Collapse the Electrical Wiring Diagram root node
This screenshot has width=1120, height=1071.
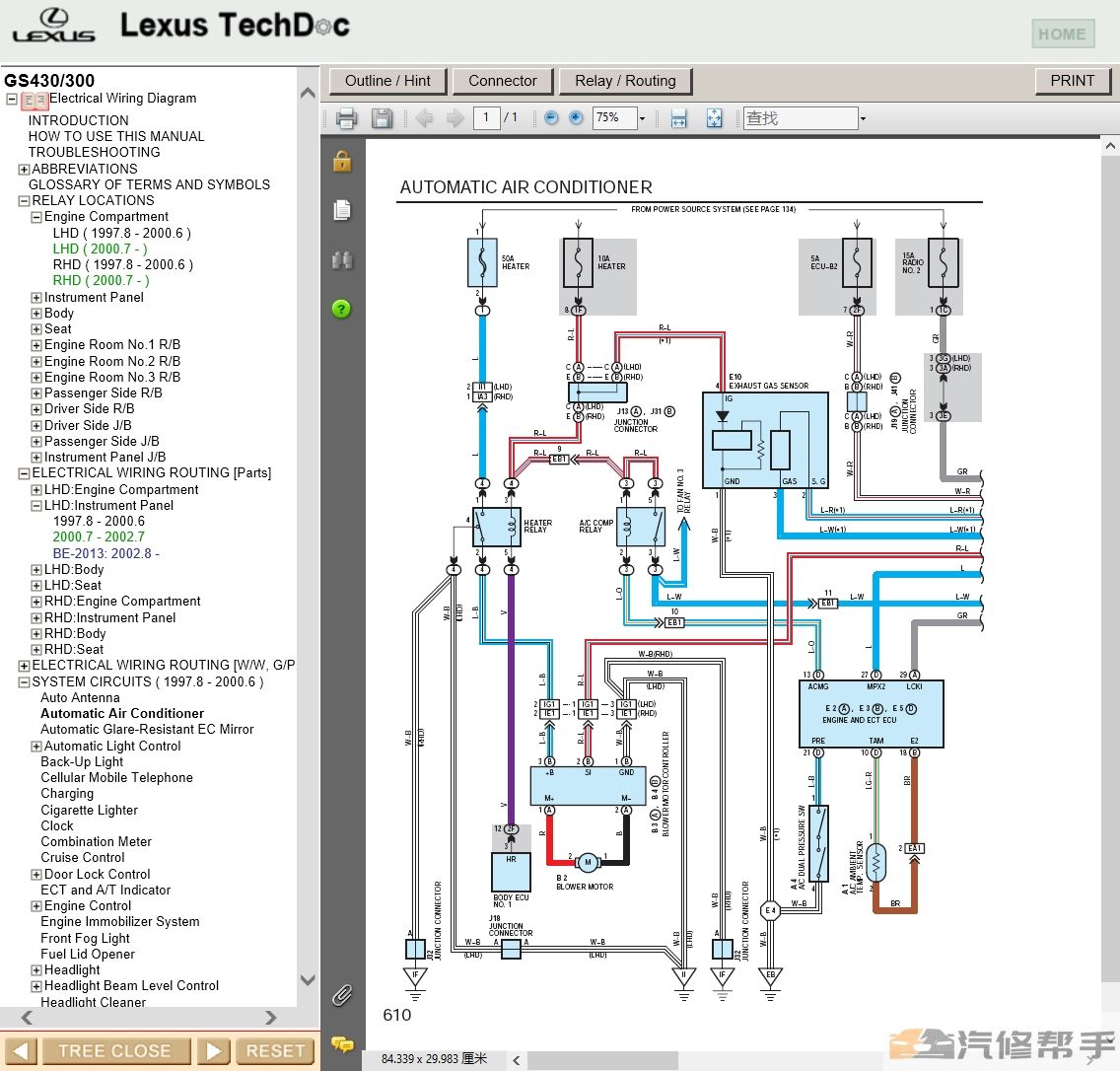click(x=12, y=100)
